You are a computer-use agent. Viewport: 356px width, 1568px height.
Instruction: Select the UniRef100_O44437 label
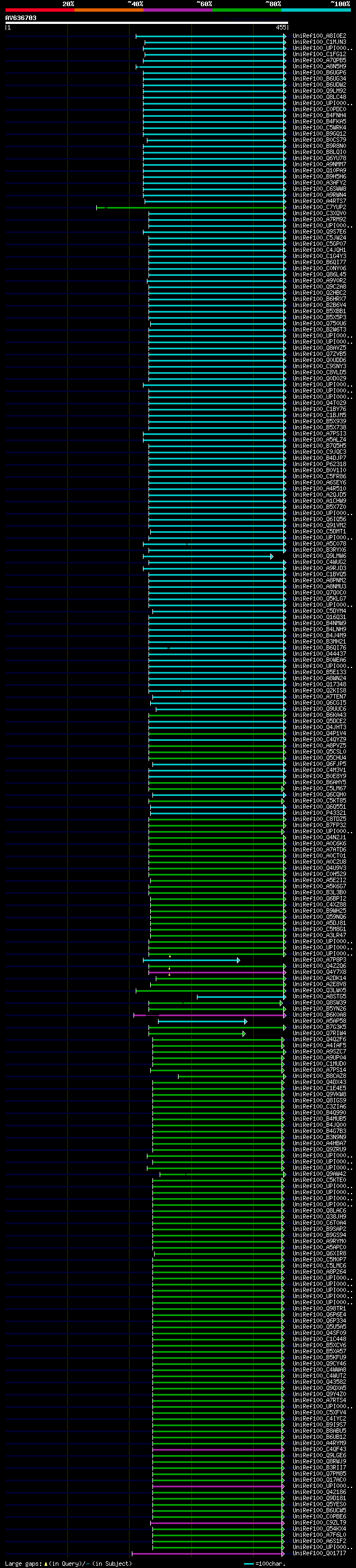[319, 654]
